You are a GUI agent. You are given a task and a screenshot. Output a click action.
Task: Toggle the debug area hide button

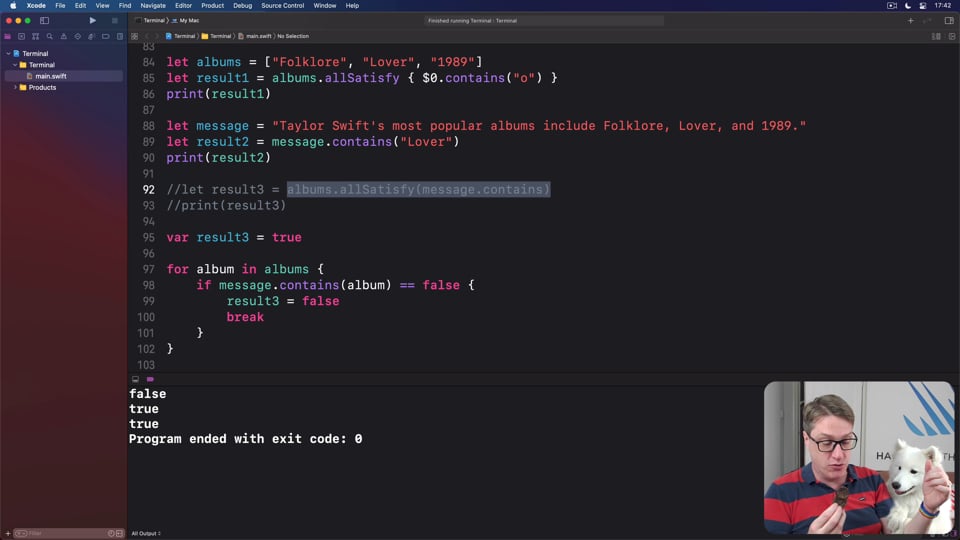coord(135,379)
